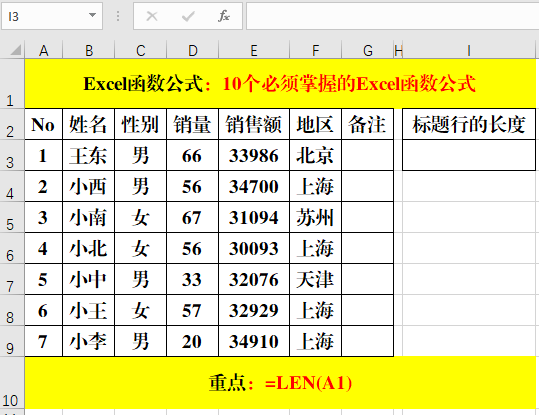Click the sales volume cell '66'
The height and width of the screenshot is (415, 539).
click(x=192, y=155)
